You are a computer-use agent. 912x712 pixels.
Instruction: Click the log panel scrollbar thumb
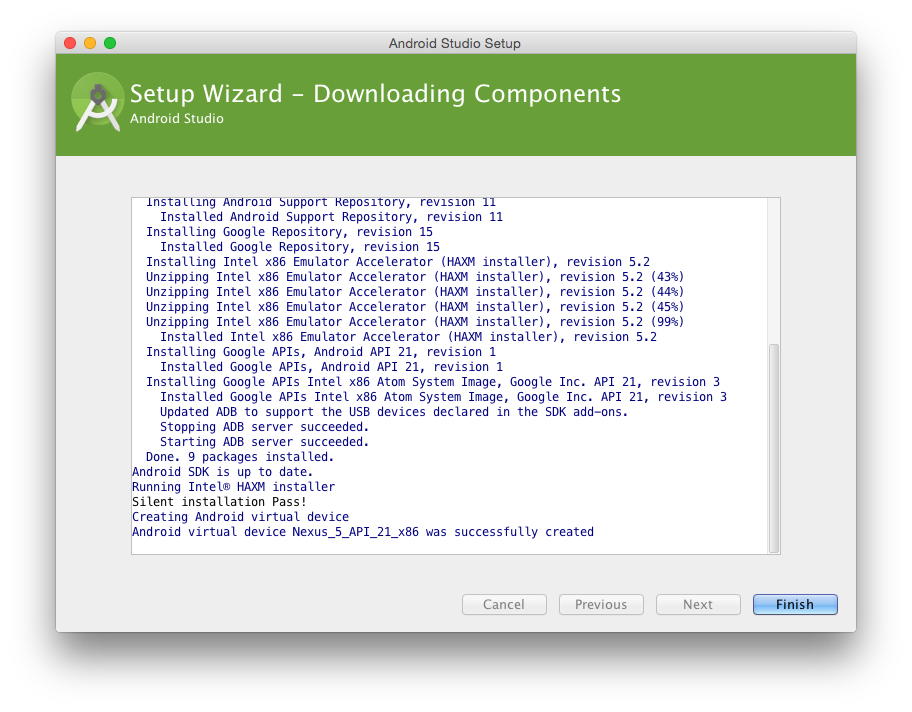pos(774,448)
